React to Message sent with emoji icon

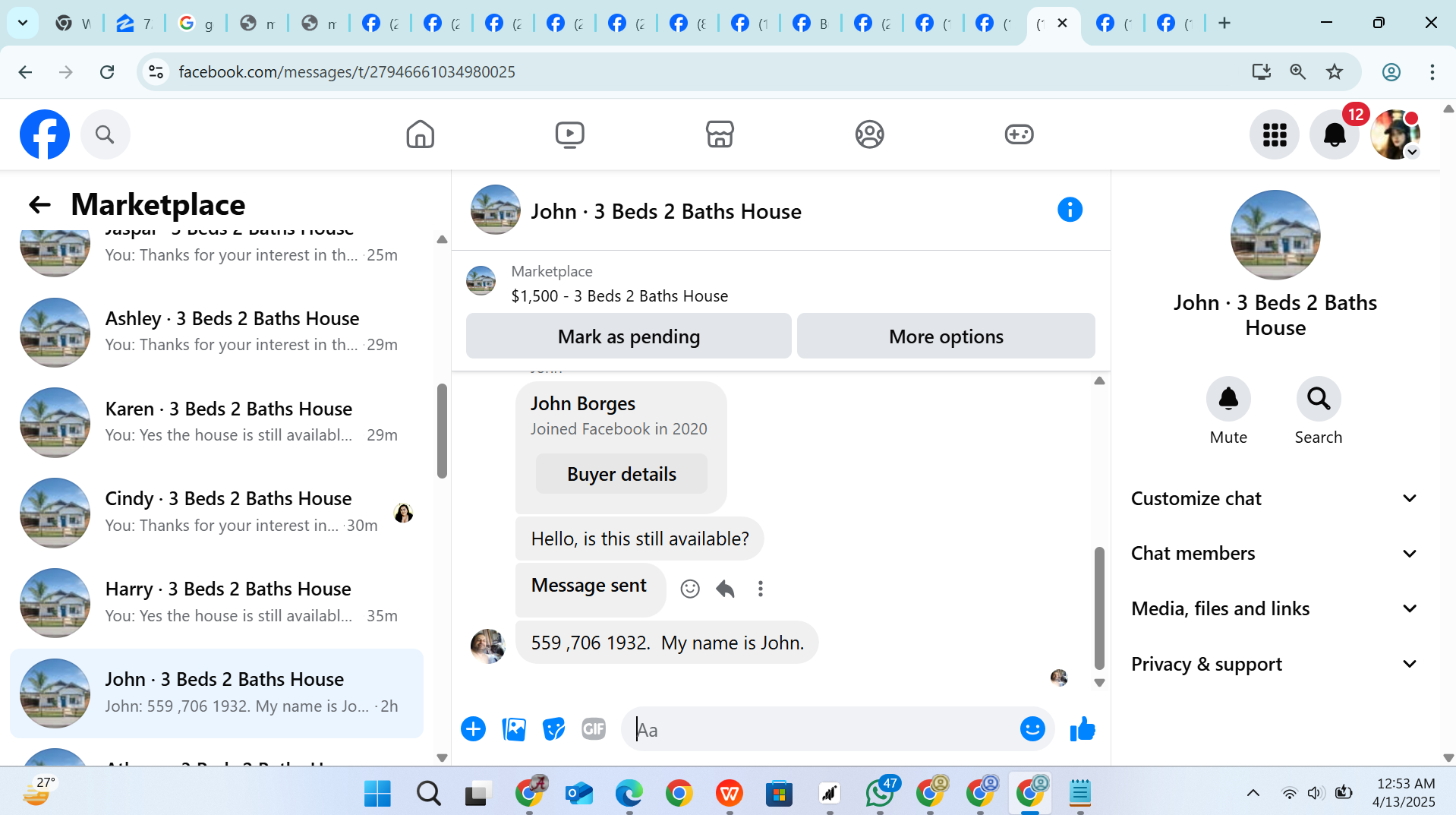click(x=689, y=589)
